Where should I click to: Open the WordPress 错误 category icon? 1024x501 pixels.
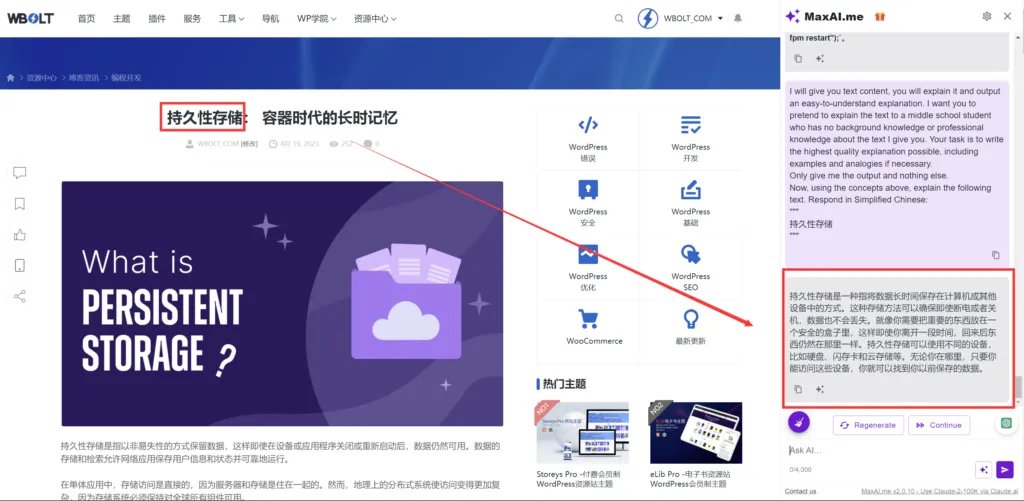tap(588, 125)
